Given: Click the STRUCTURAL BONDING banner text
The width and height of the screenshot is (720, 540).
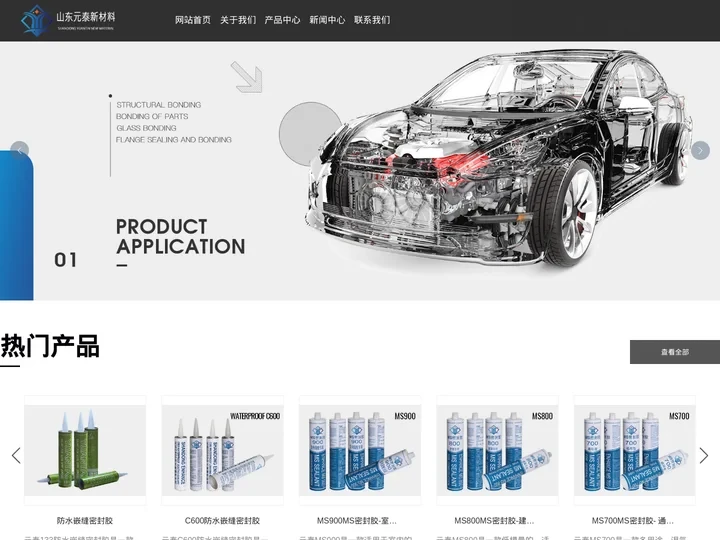Looking at the screenshot, I should point(158,105).
